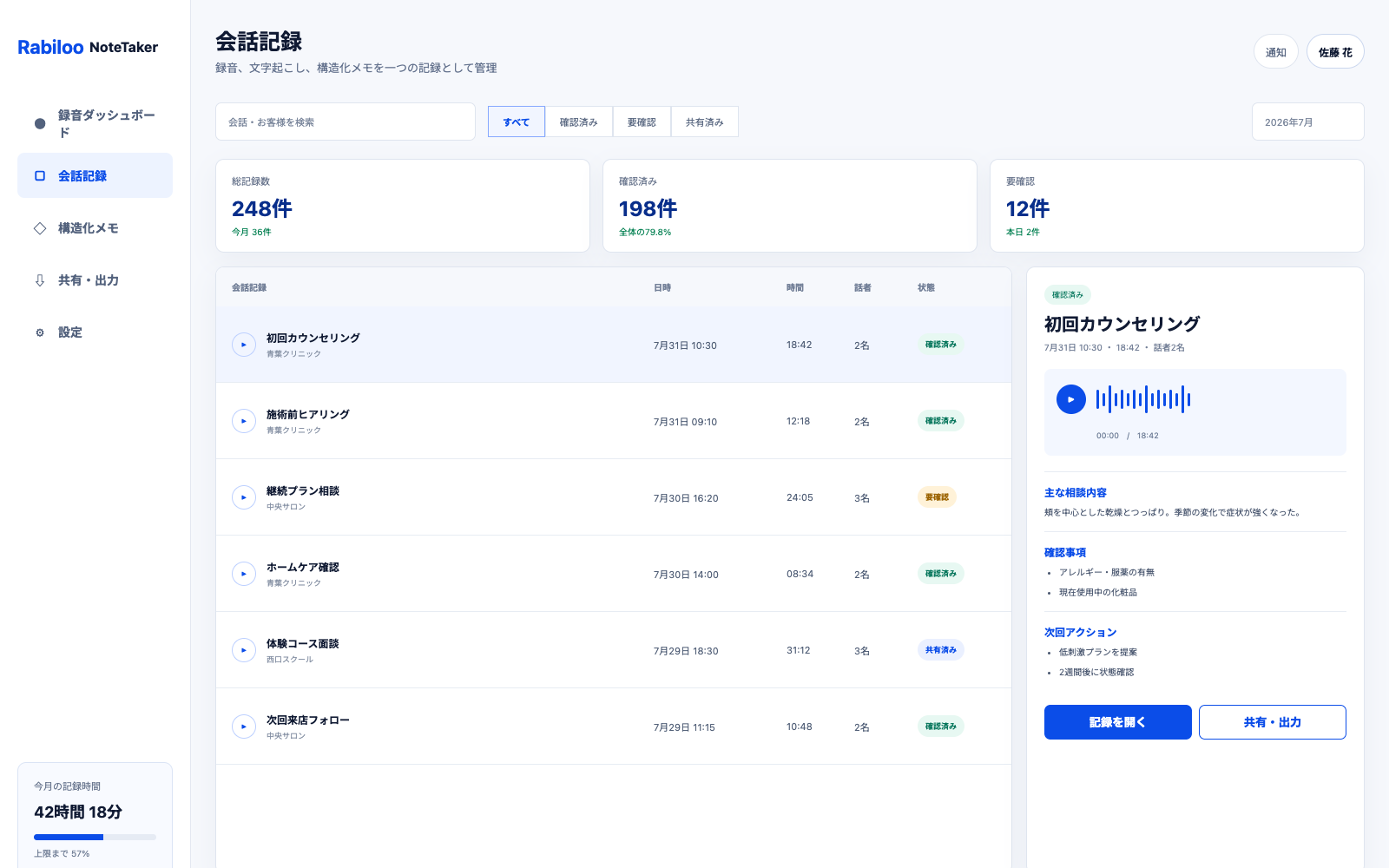Click the 共有・出力 button in detail panel
The width and height of the screenshot is (1389, 868).
tap(1273, 722)
